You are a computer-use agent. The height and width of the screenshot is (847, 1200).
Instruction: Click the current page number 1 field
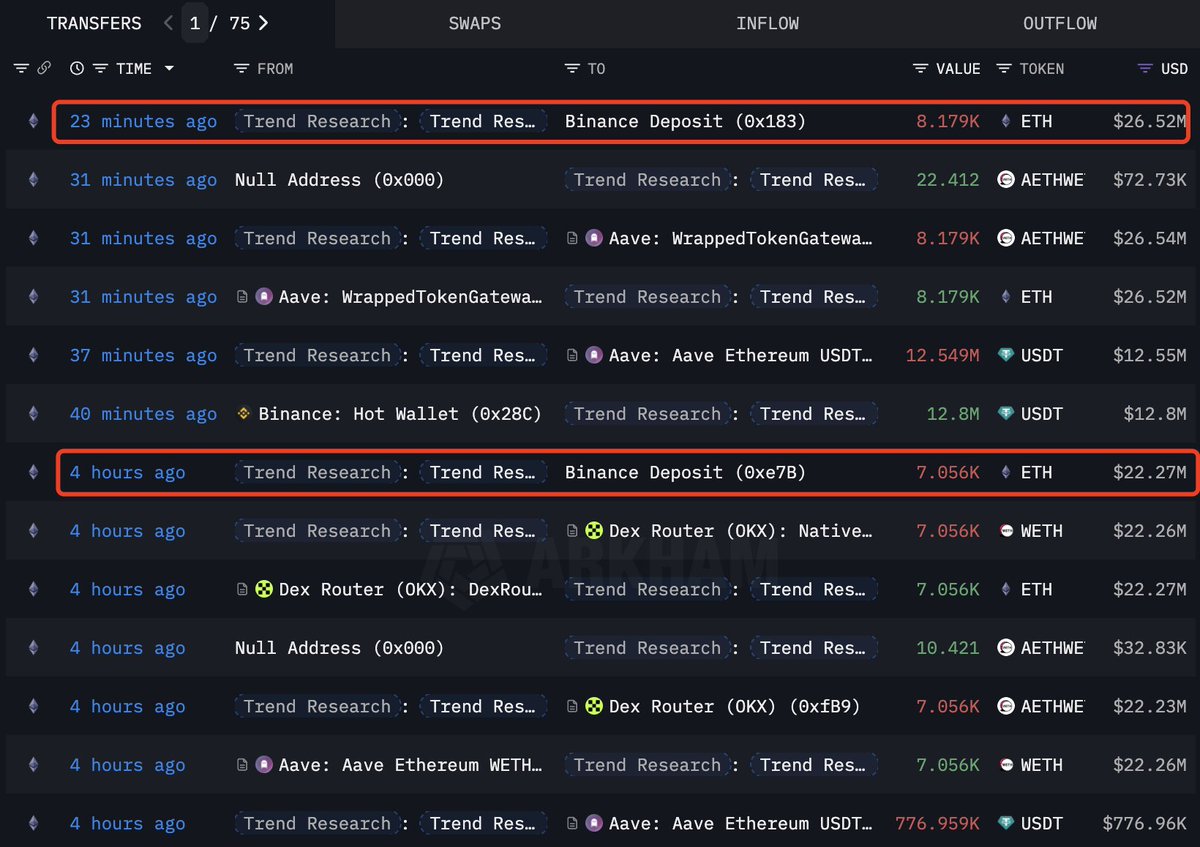[195, 23]
